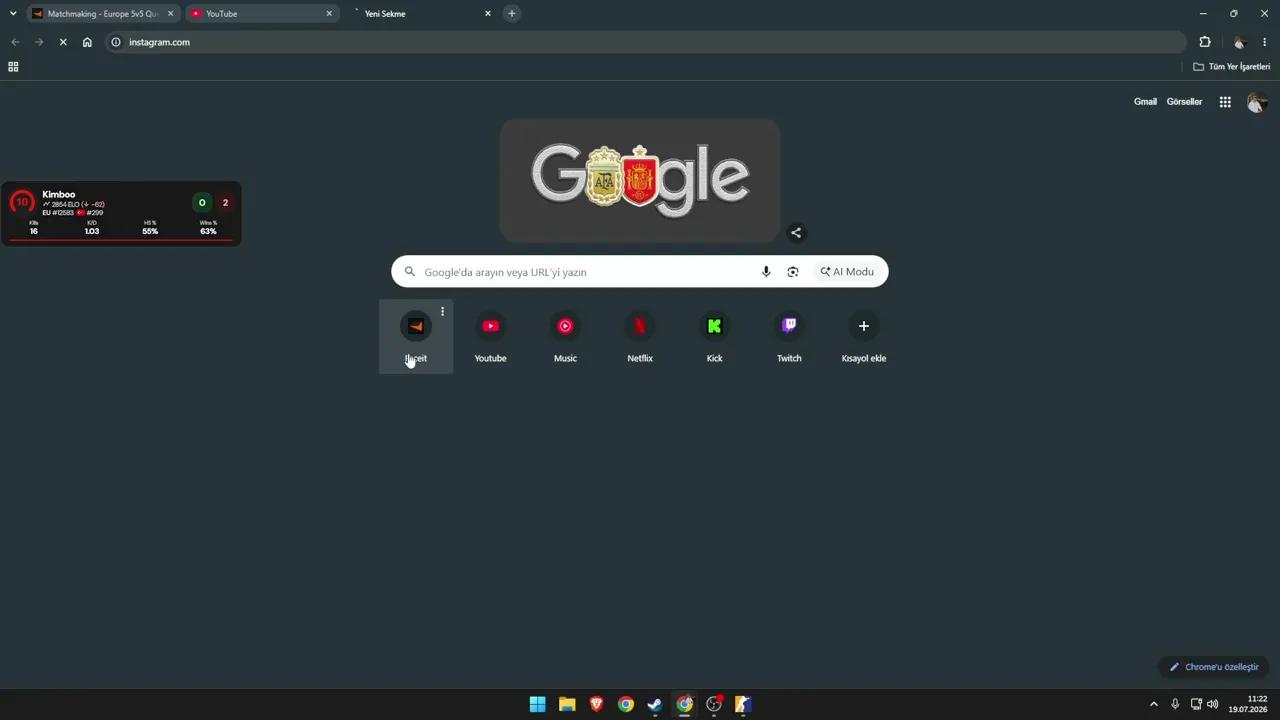Open the Görseller link
The height and width of the screenshot is (720, 1280).
coord(1184,102)
